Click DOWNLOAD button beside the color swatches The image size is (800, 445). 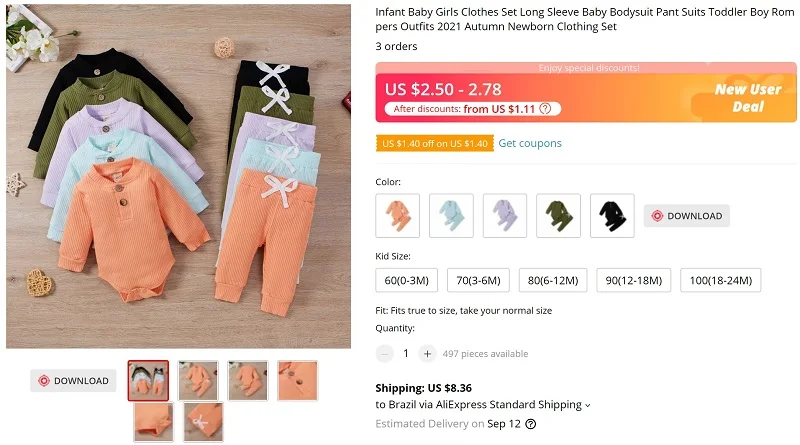pos(687,216)
